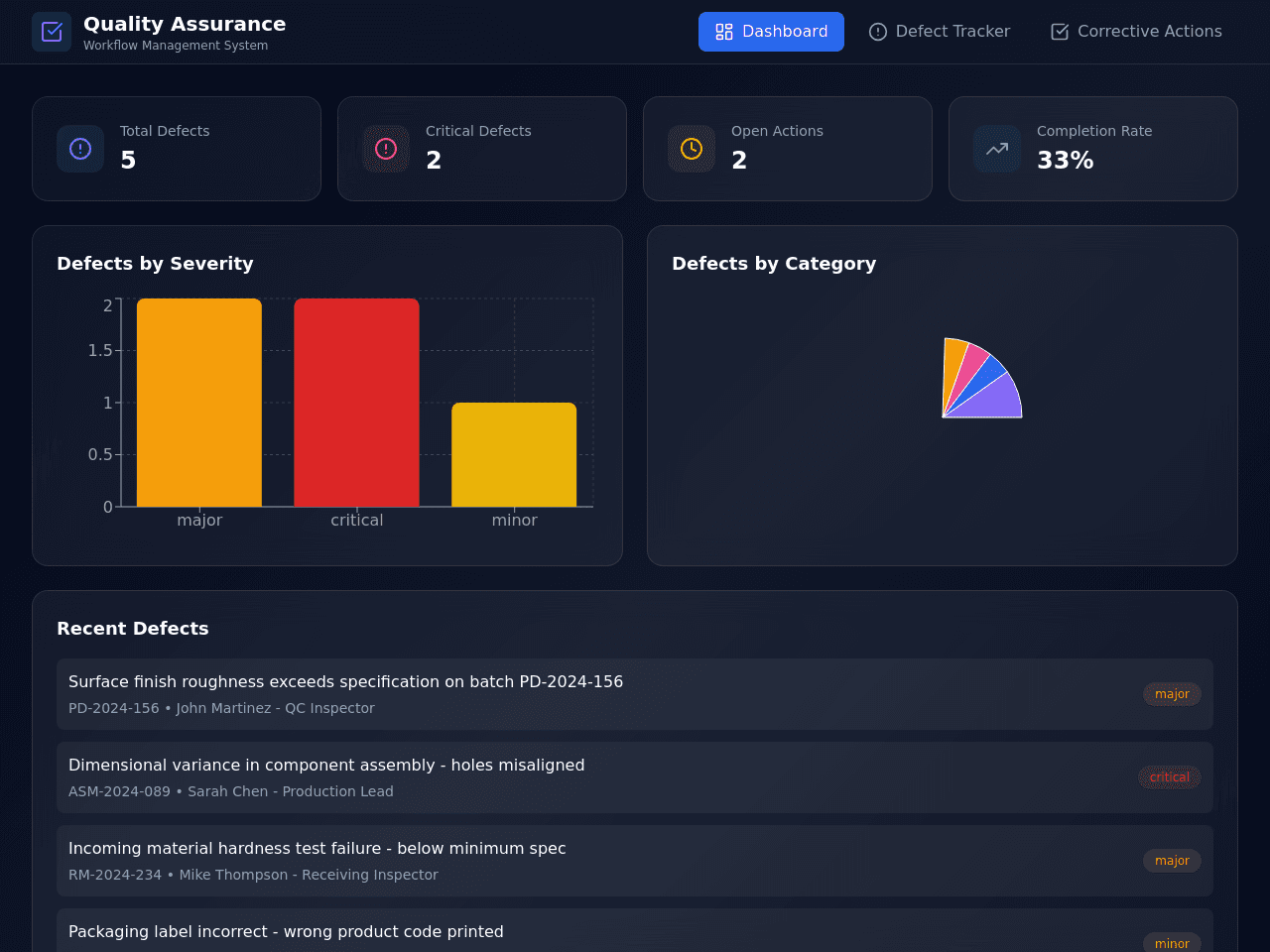Click "ASM-2024-089 • Sarah Chen - Production Lead"
This screenshot has height=952, width=1270.
click(x=231, y=791)
